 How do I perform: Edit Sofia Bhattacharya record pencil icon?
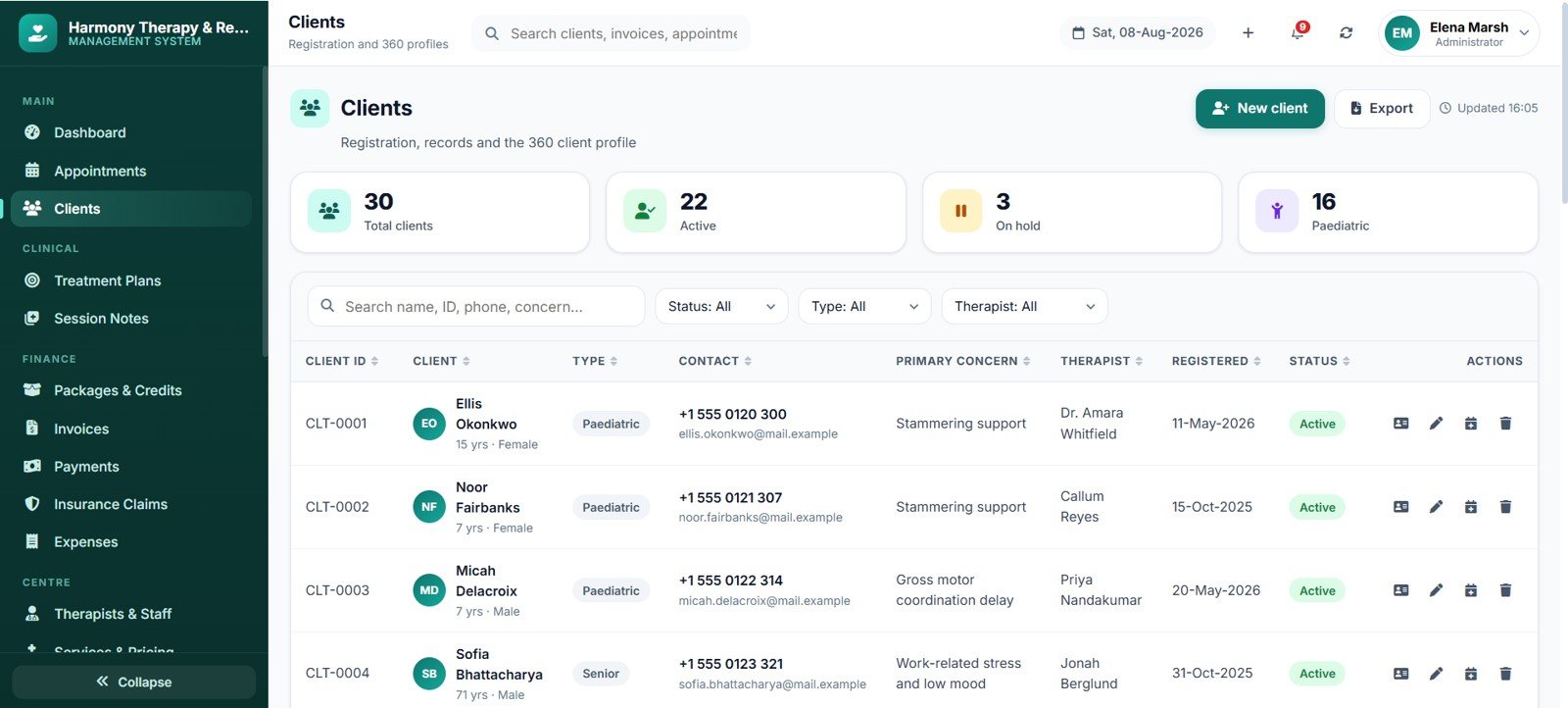[x=1436, y=674]
